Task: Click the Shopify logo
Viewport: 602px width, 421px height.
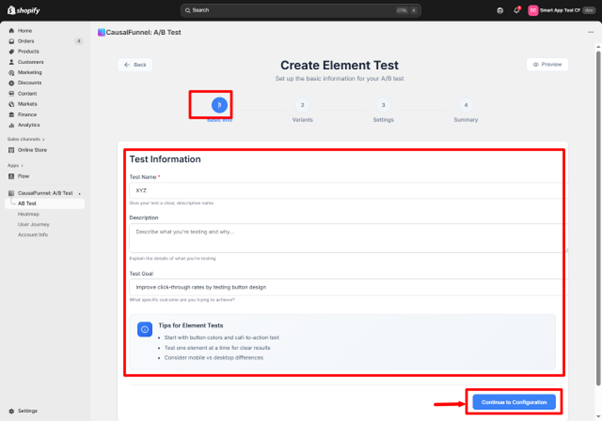Action: (25, 10)
